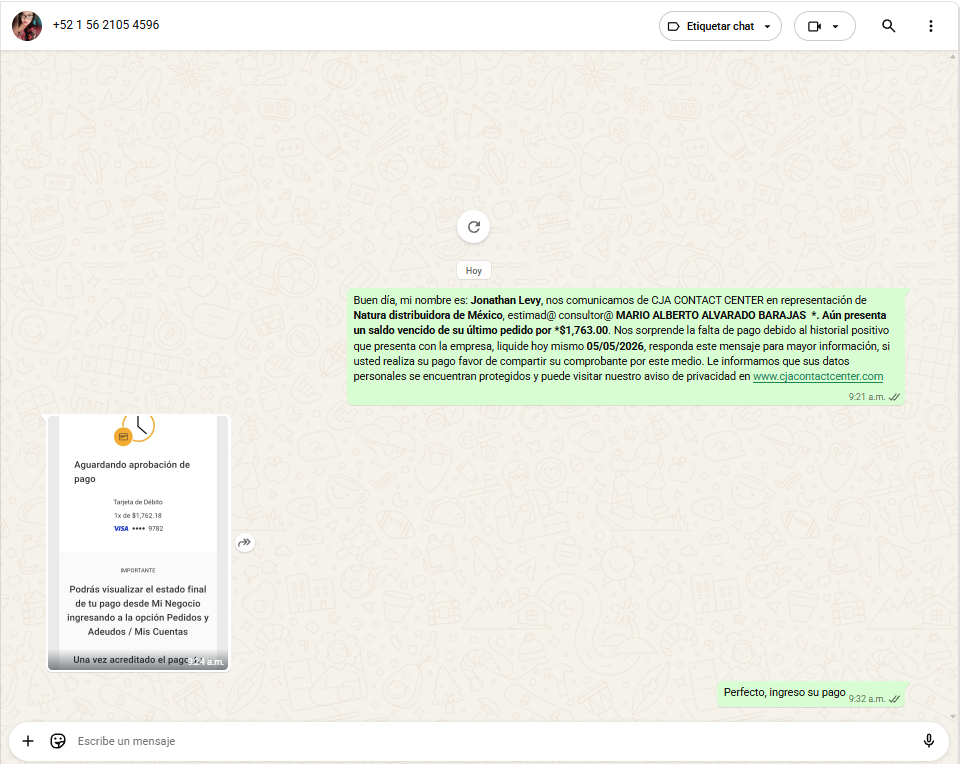The height and width of the screenshot is (764, 962).
Task: Open the www.cjacontactcenter.com link
Action: [x=818, y=376]
